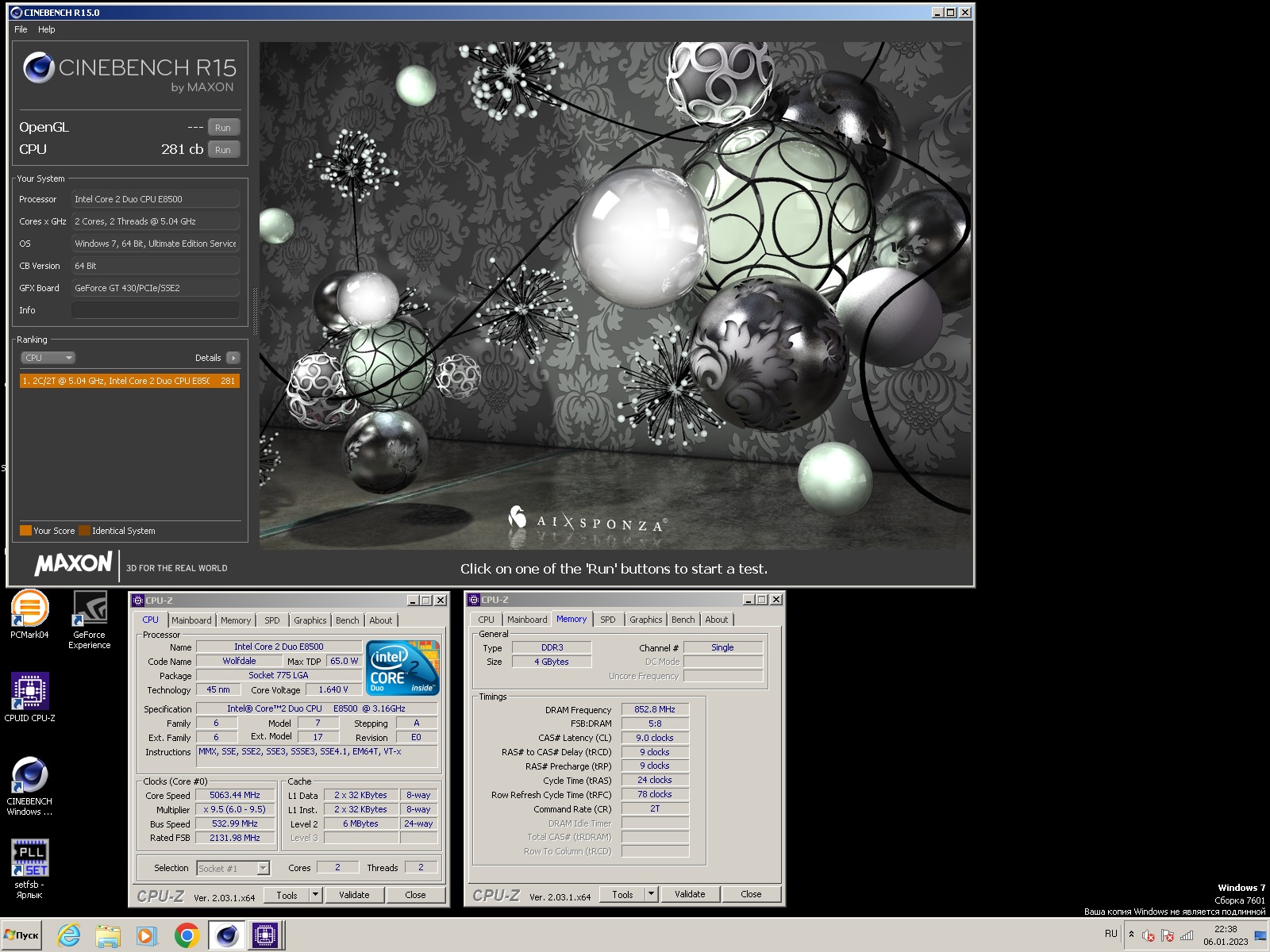This screenshot has width=1270, height=952.
Task: Launch CINEBENCH Windows desktop shortcut
Action: tap(29, 786)
